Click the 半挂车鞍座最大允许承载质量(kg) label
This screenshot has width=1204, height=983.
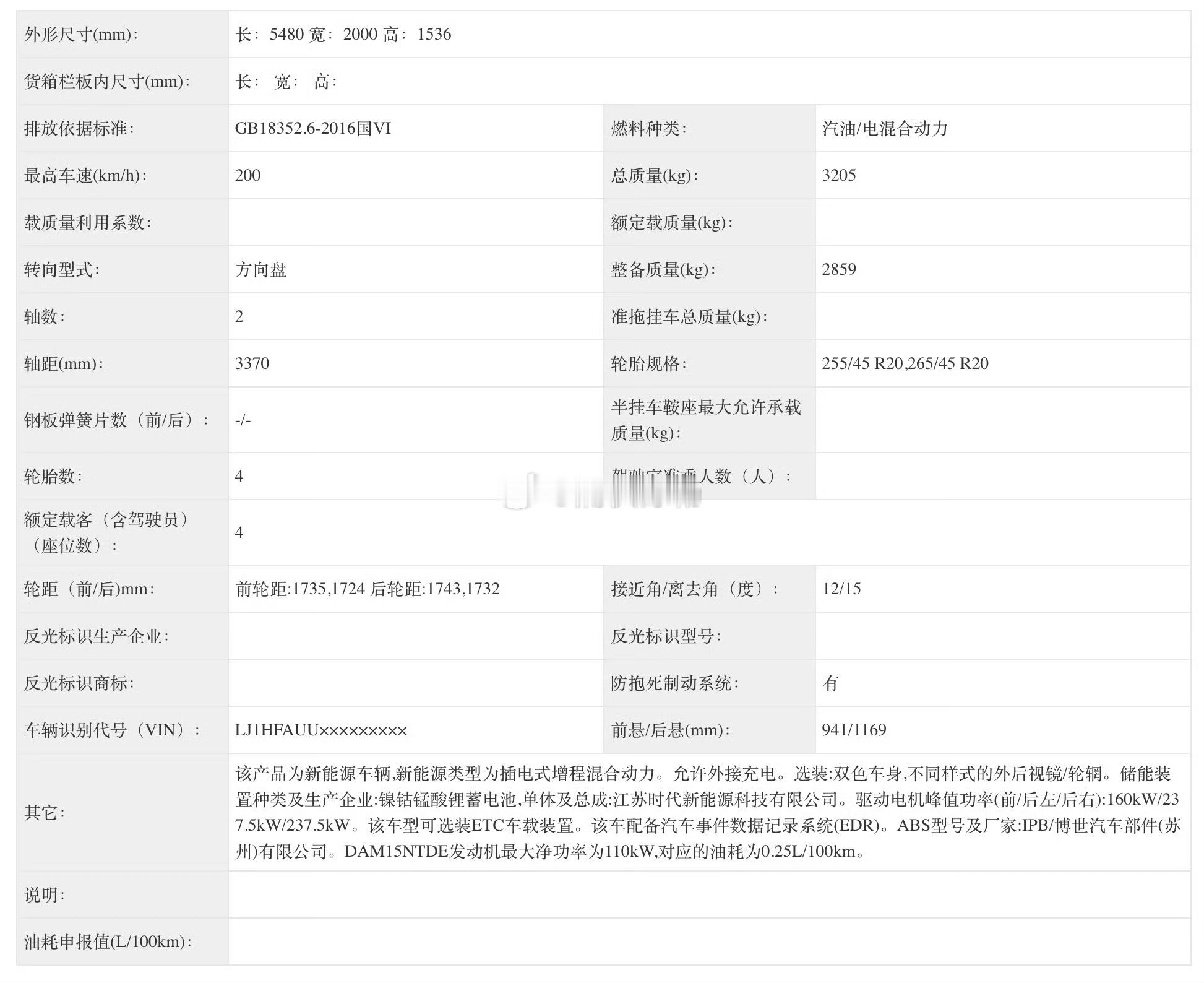[x=706, y=420]
